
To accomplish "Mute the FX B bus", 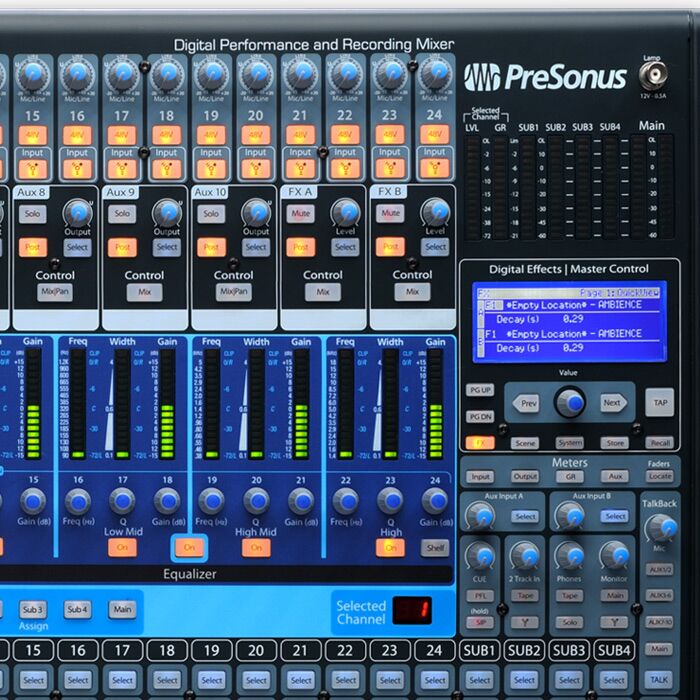I will (390, 213).
